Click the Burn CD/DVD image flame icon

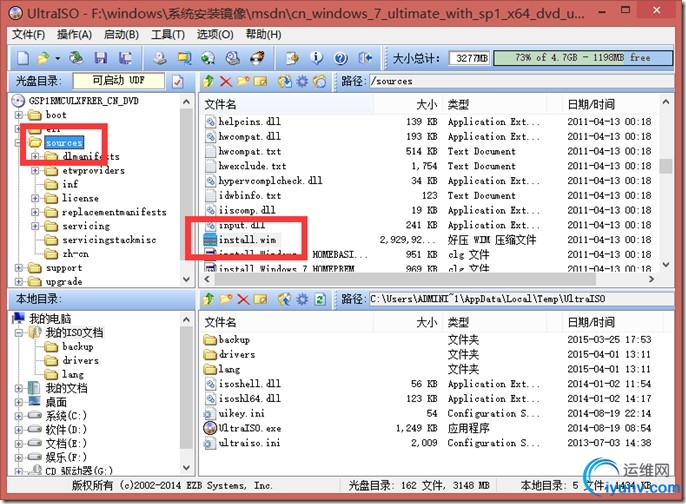(257, 58)
